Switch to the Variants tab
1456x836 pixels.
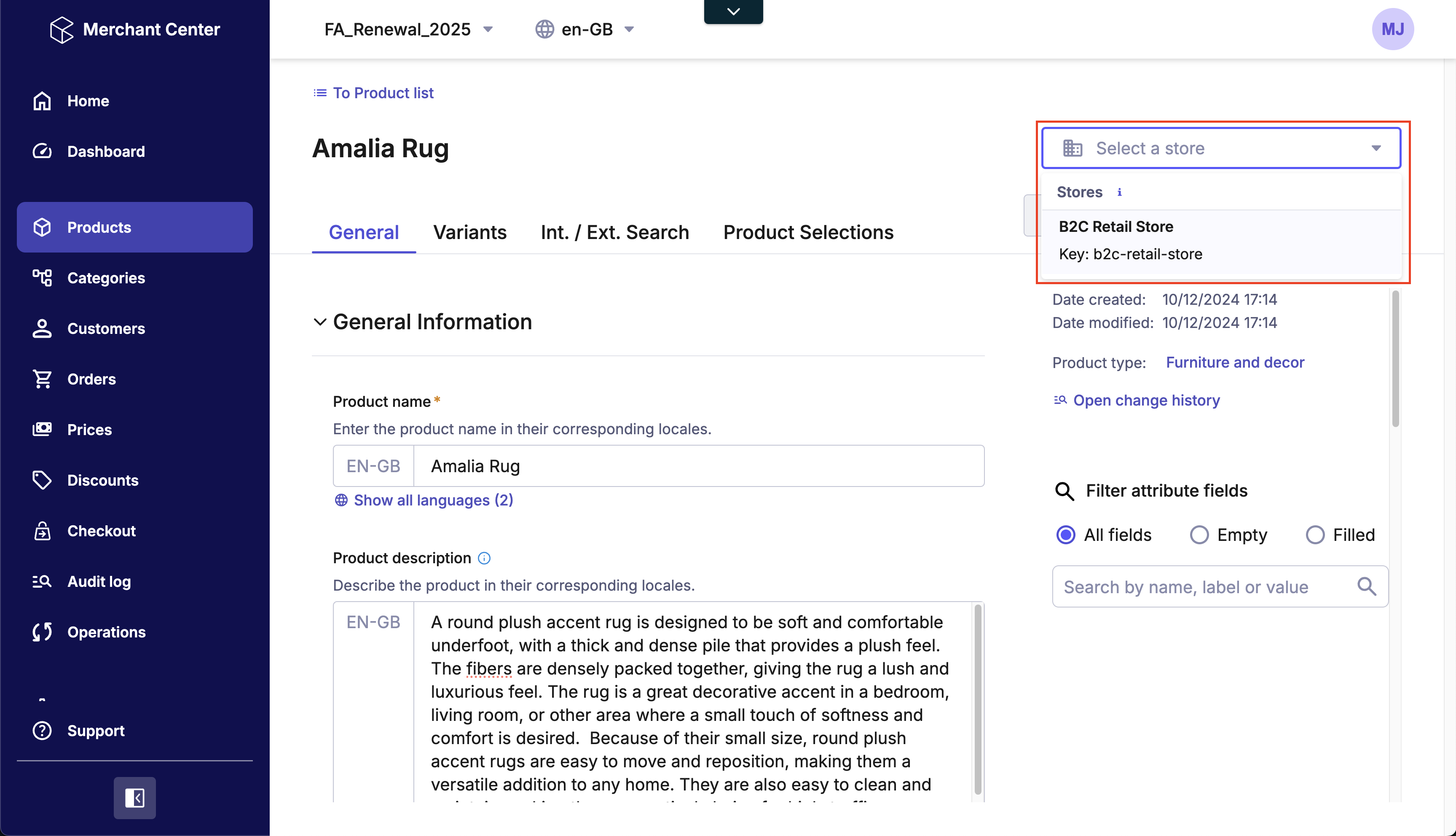469,232
